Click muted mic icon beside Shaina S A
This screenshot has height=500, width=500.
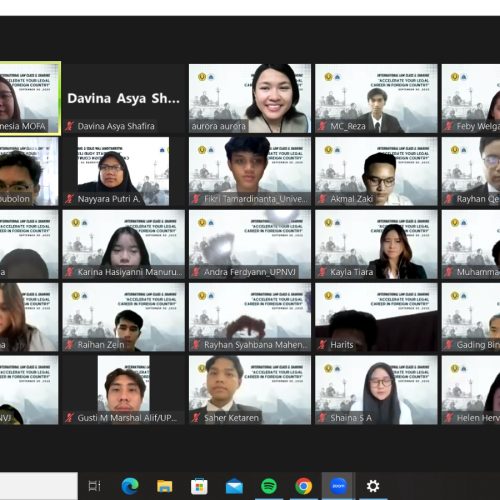point(322,418)
